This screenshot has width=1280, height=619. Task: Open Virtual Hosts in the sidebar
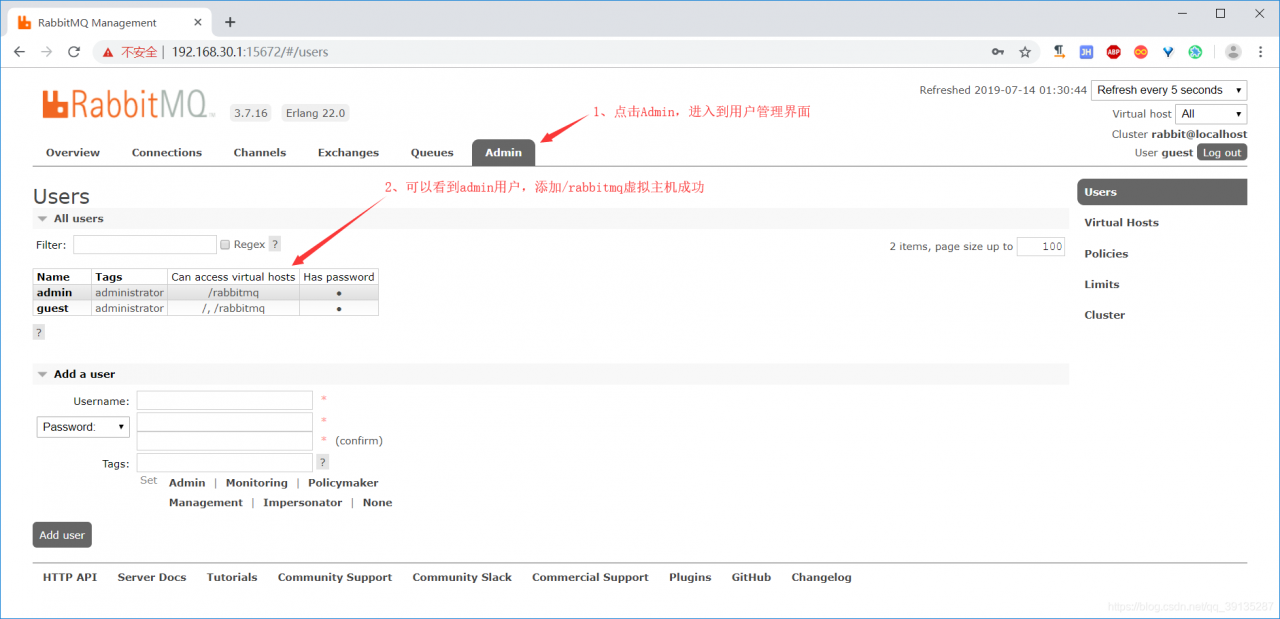click(1121, 223)
